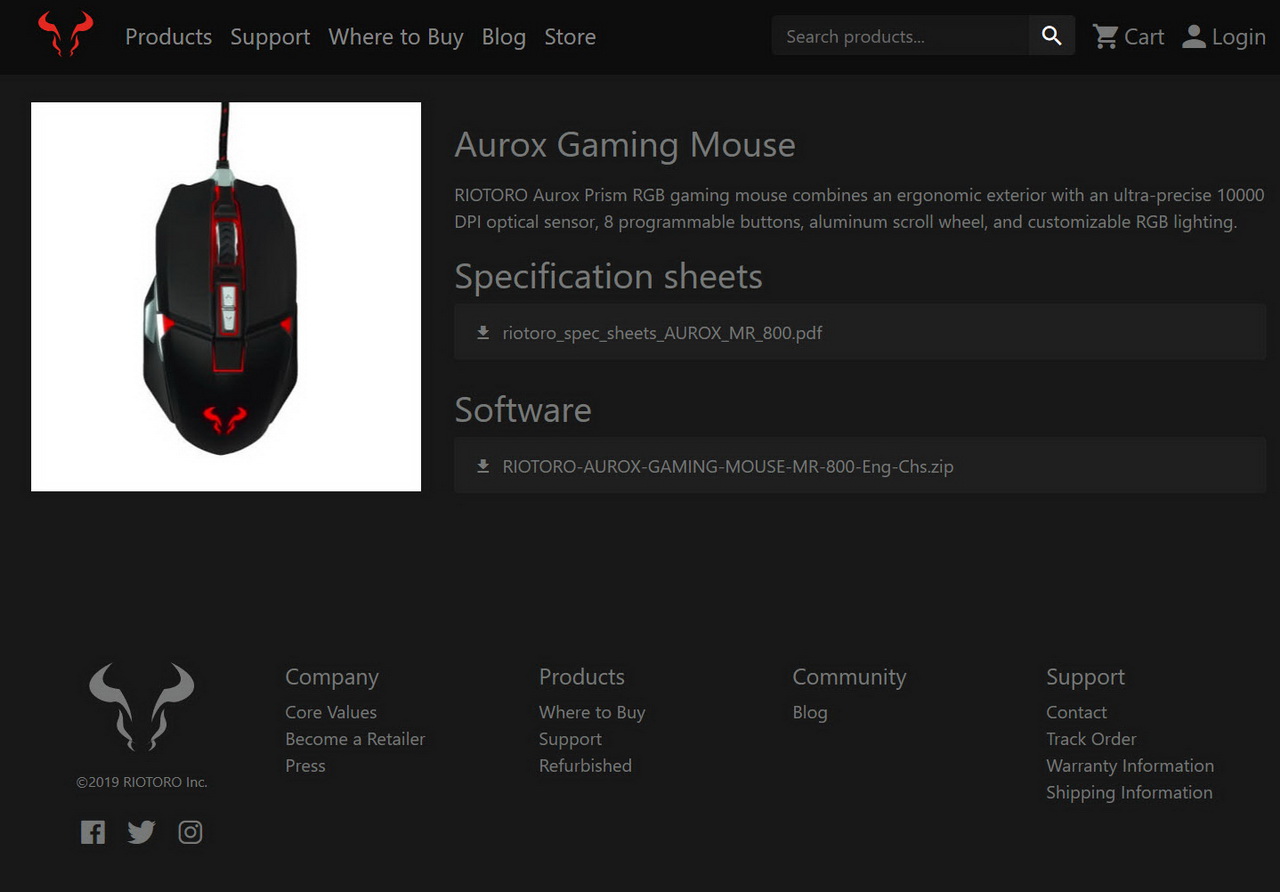Open Press footer link
1280x892 pixels.
pos(305,766)
